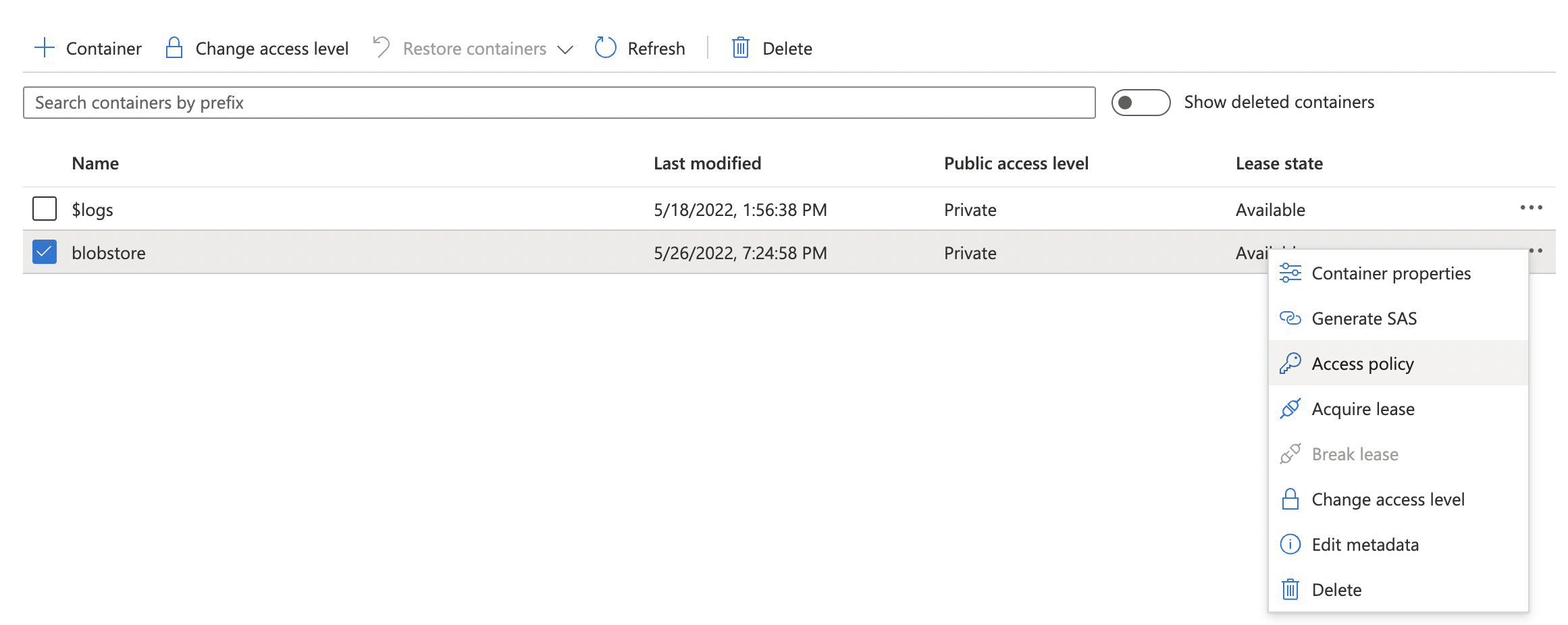Click the trash icon in the toolbar

[741, 48]
